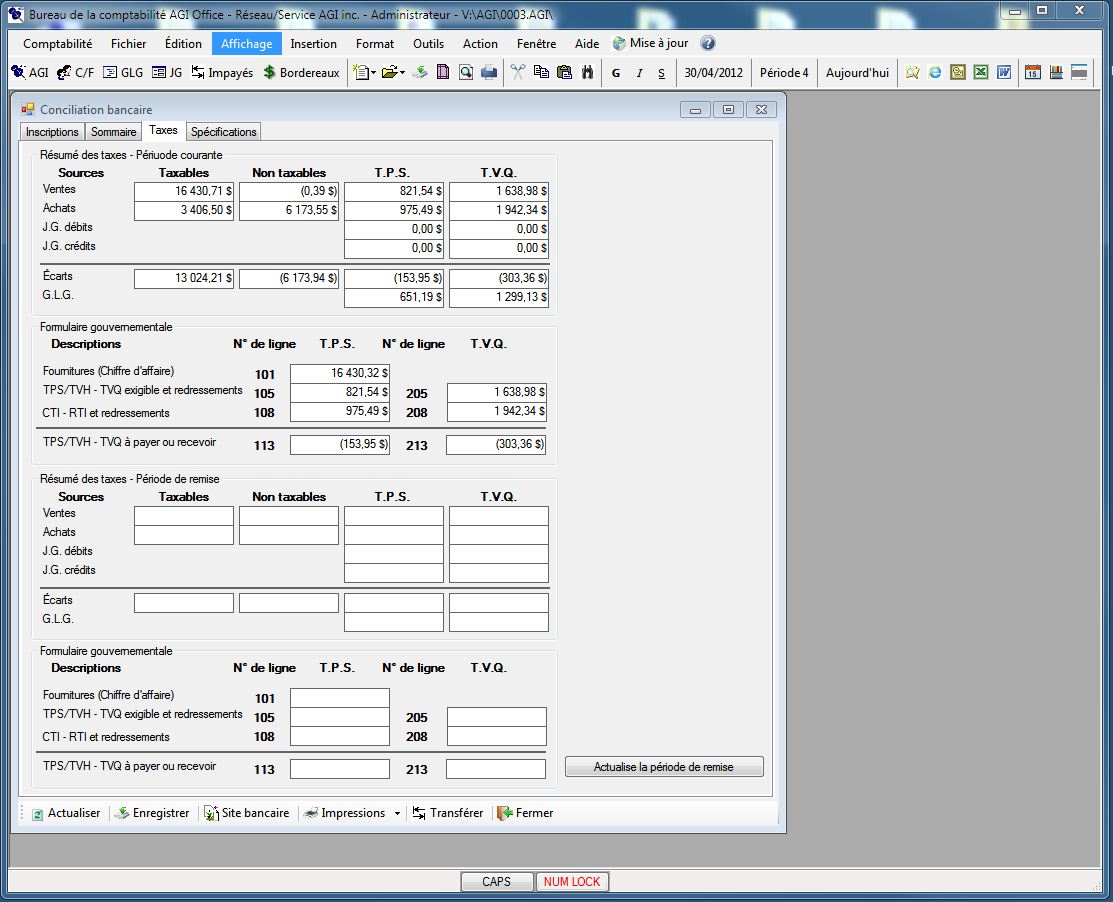Click the Actualiser button at bottom
Image resolution: width=1113 pixels, height=902 pixels.
[x=66, y=813]
